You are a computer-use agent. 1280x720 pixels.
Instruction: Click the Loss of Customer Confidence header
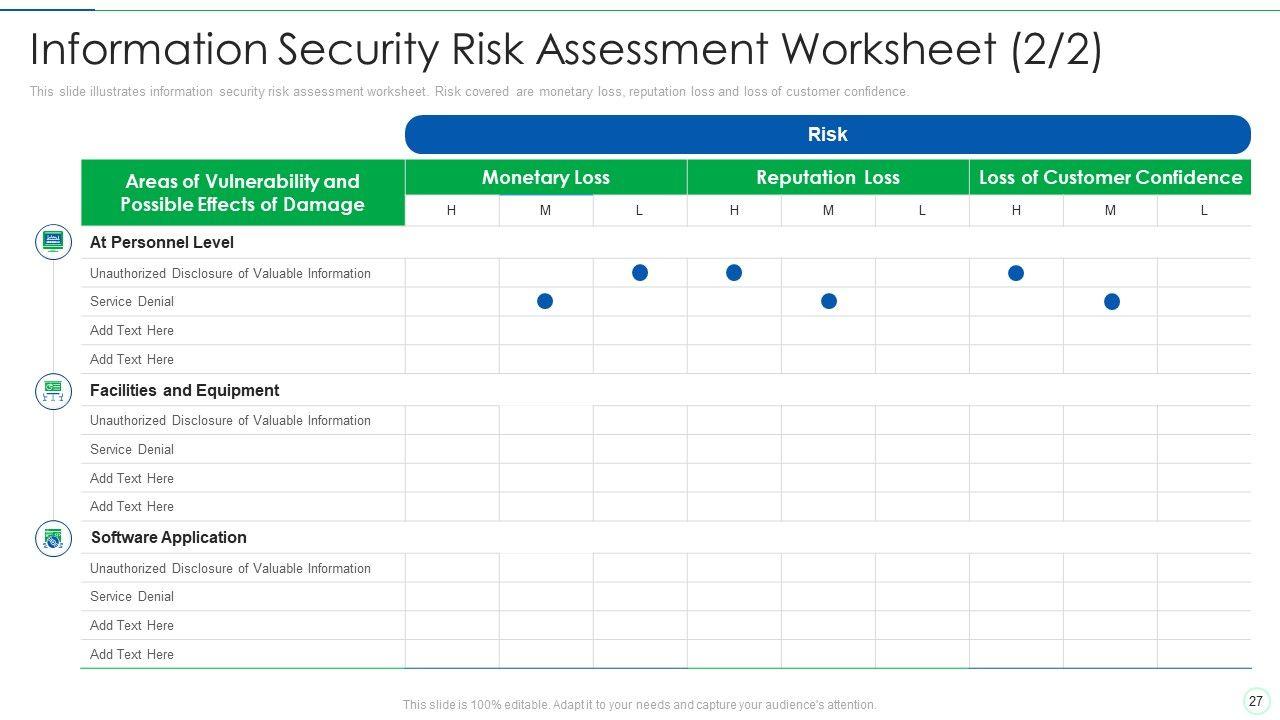click(1110, 177)
